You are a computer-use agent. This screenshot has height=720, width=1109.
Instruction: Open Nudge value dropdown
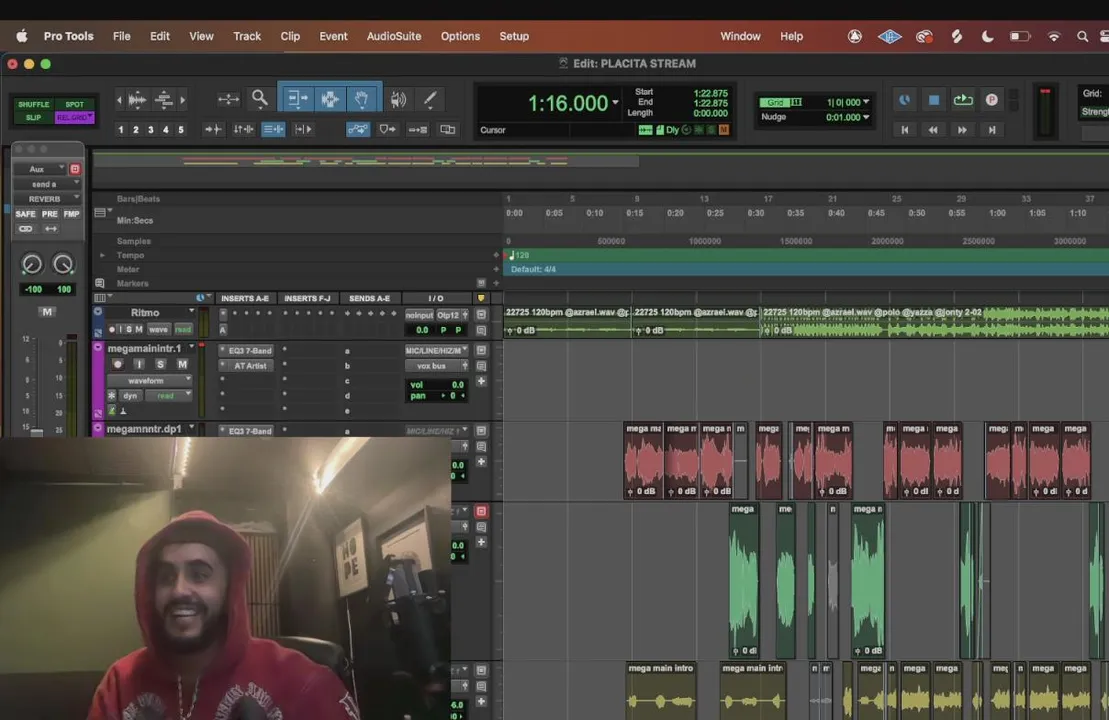(x=866, y=117)
